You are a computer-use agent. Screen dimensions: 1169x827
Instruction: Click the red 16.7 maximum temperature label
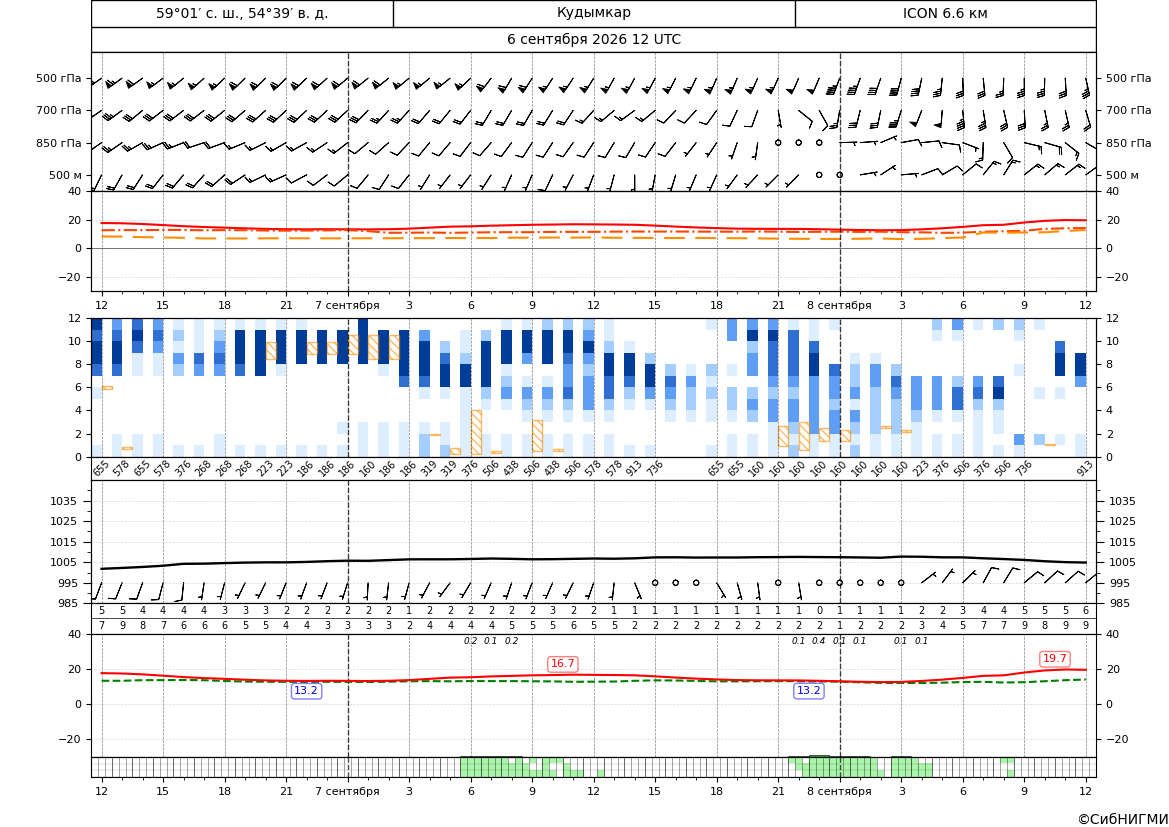click(x=562, y=664)
